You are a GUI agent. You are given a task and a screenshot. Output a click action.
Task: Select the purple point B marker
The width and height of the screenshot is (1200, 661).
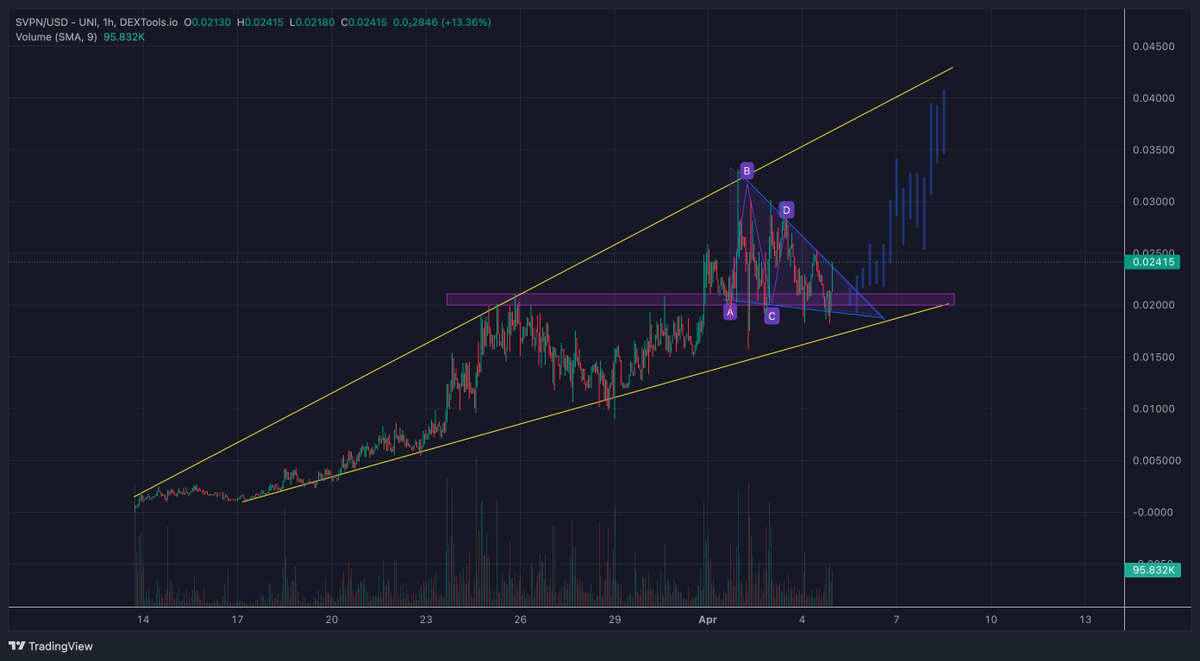tap(746, 172)
